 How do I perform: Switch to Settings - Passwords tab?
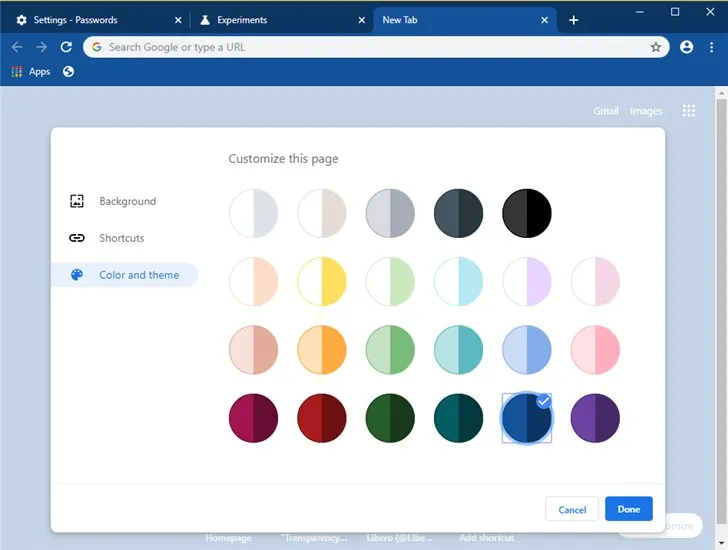[x=98, y=20]
